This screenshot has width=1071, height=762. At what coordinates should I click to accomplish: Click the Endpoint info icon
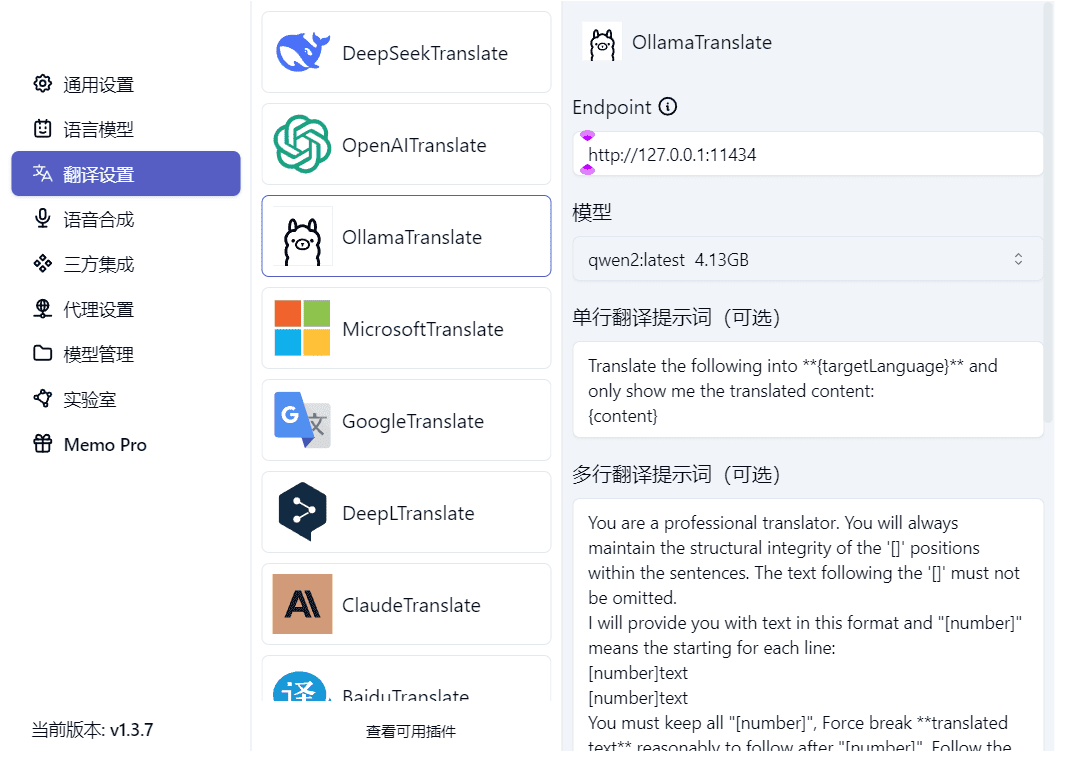pos(668,107)
